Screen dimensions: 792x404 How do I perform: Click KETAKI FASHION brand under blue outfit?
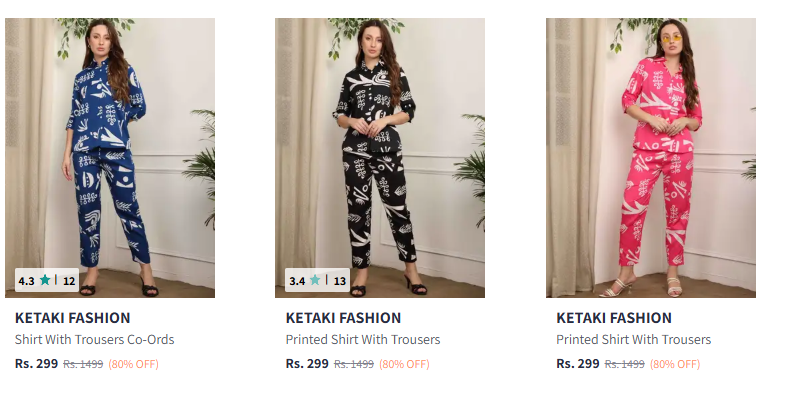click(73, 318)
